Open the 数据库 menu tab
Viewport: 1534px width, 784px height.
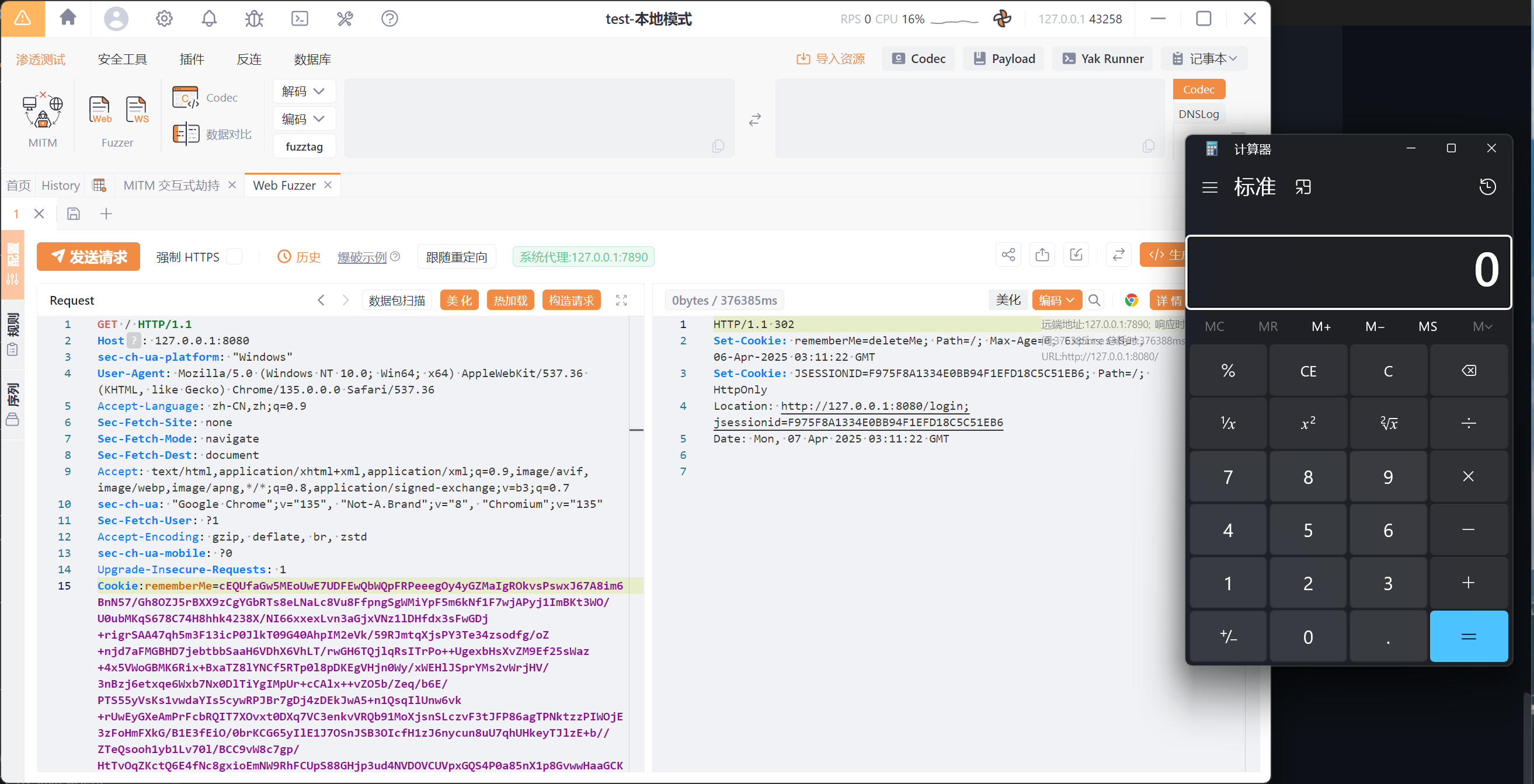312,59
